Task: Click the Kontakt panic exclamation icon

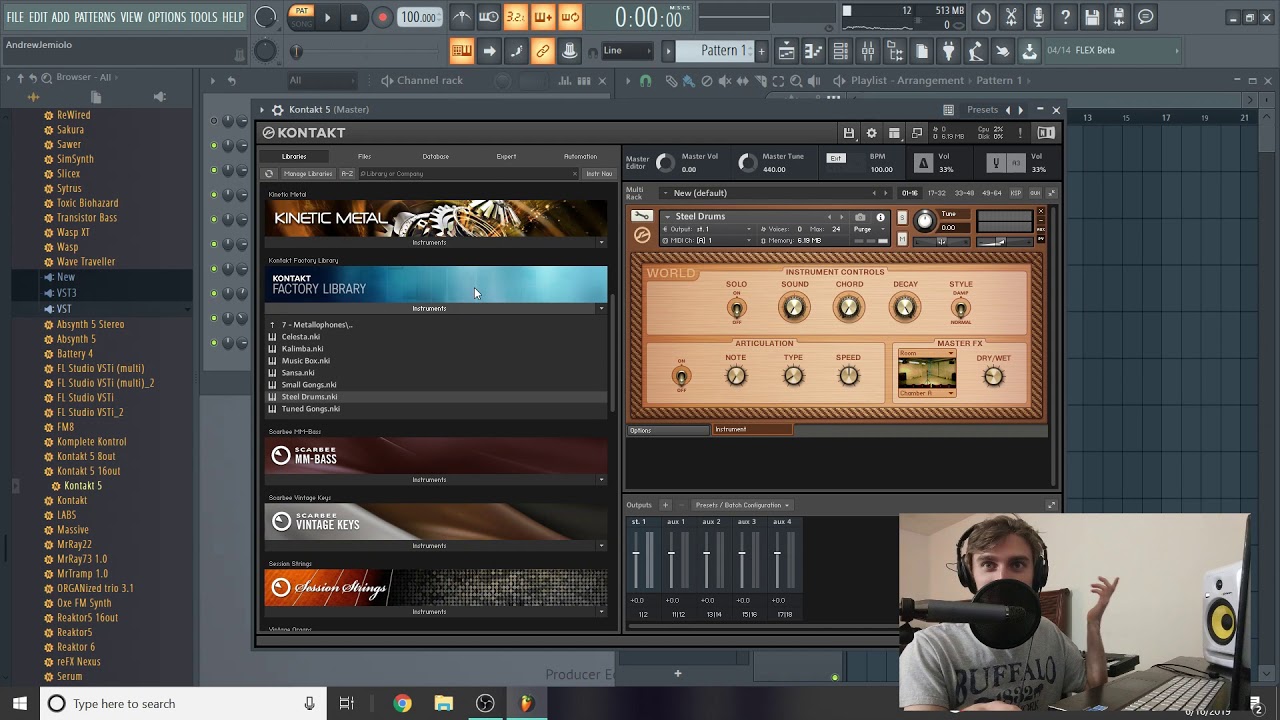Action: (1020, 133)
